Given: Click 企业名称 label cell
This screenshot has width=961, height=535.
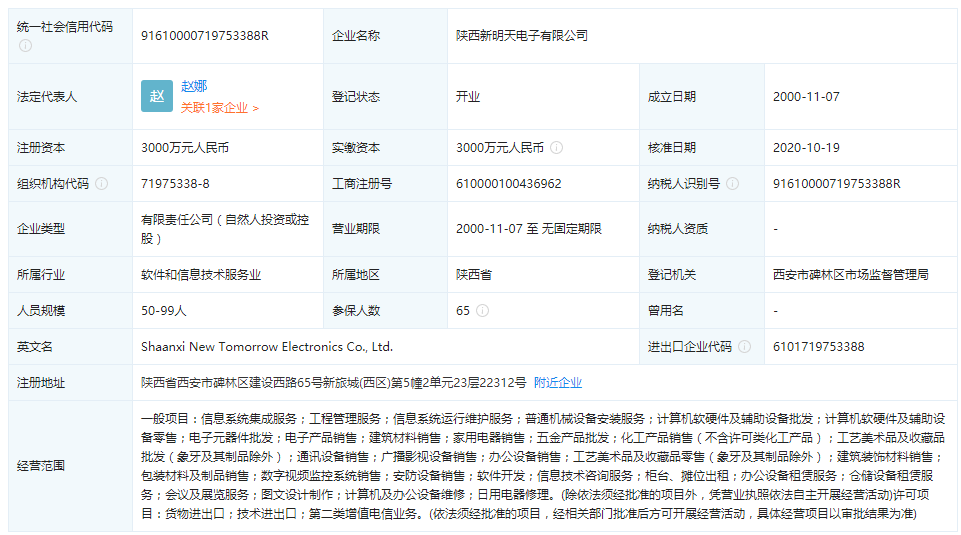Looking at the screenshot, I should (386, 36).
